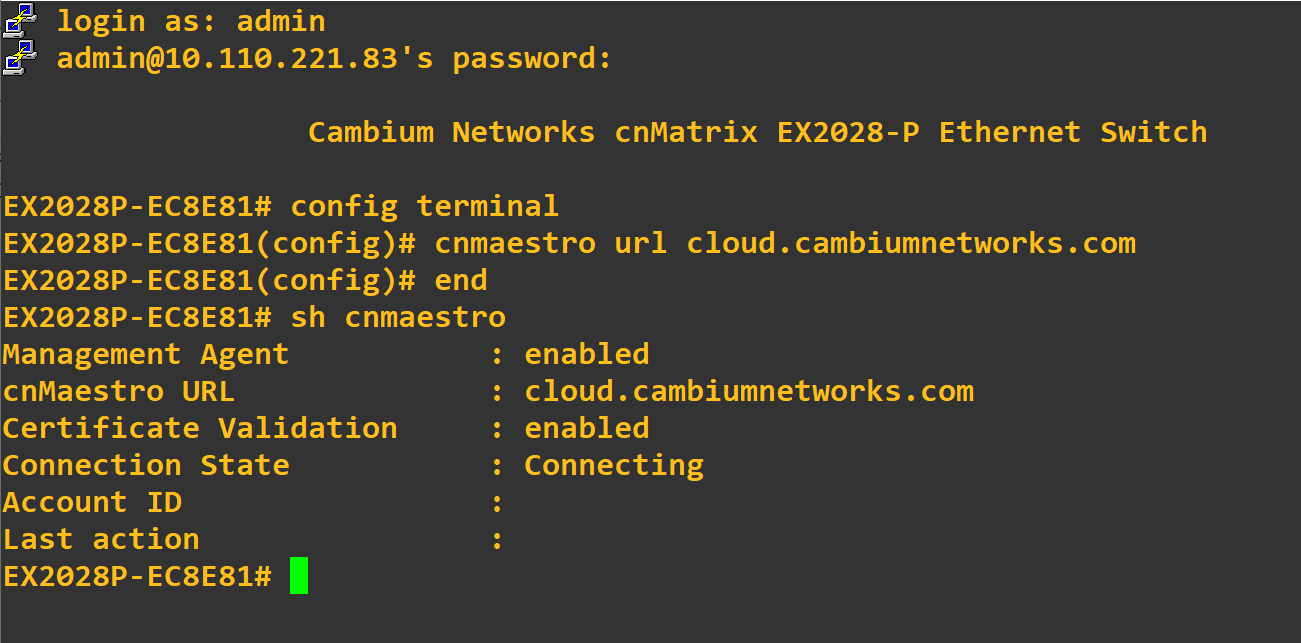Click the PuTTY icon beside the password prompt
This screenshot has width=1301, height=643.
(20, 57)
